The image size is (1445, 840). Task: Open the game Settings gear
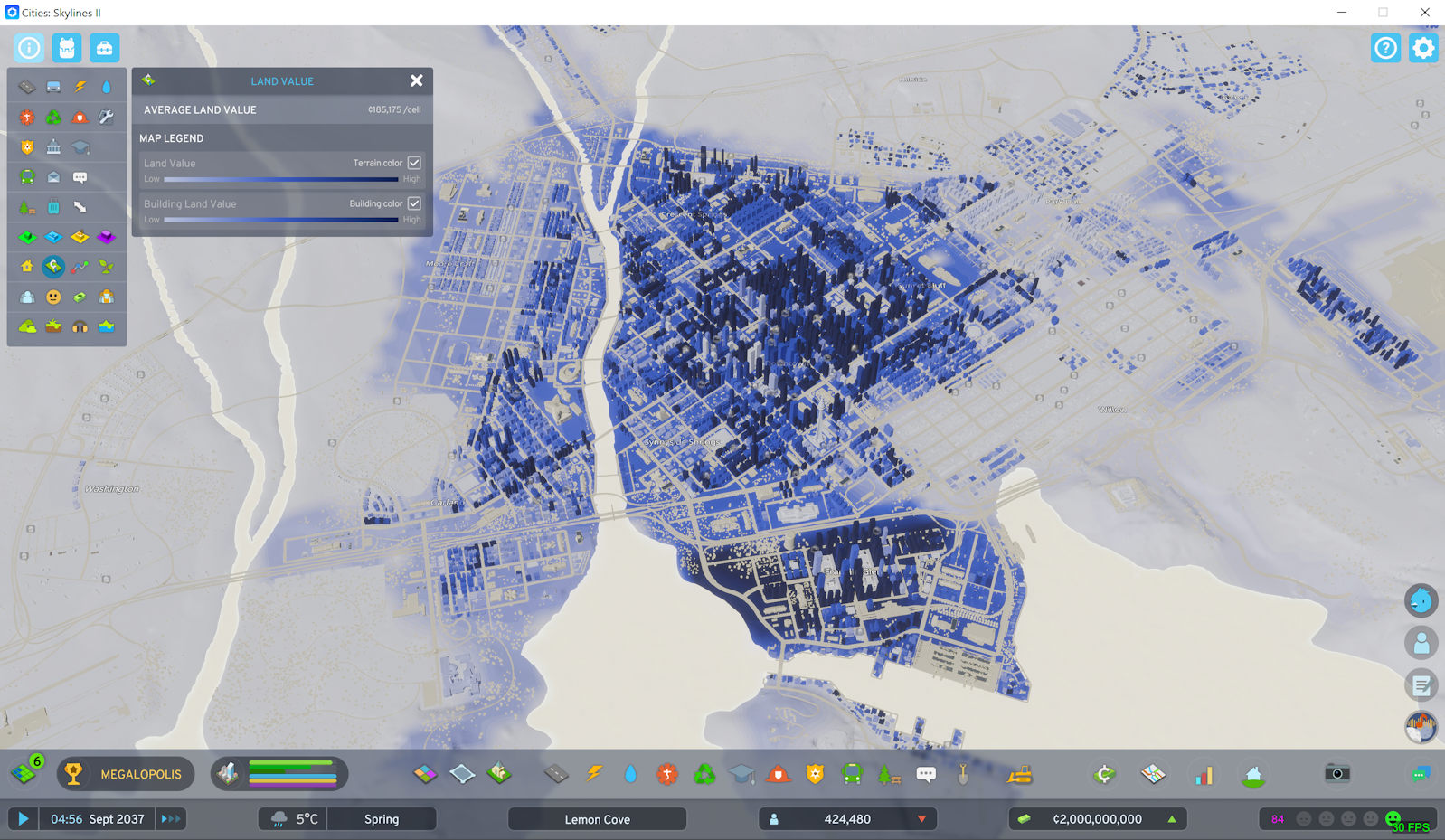pyautogui.click(x=1423, y=48)
